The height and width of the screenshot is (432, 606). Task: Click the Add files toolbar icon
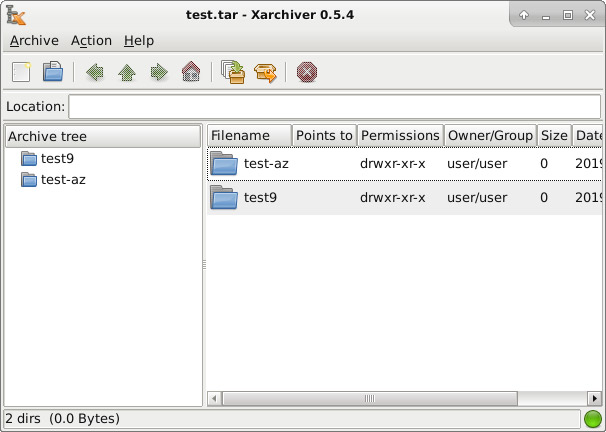[234, 72]
